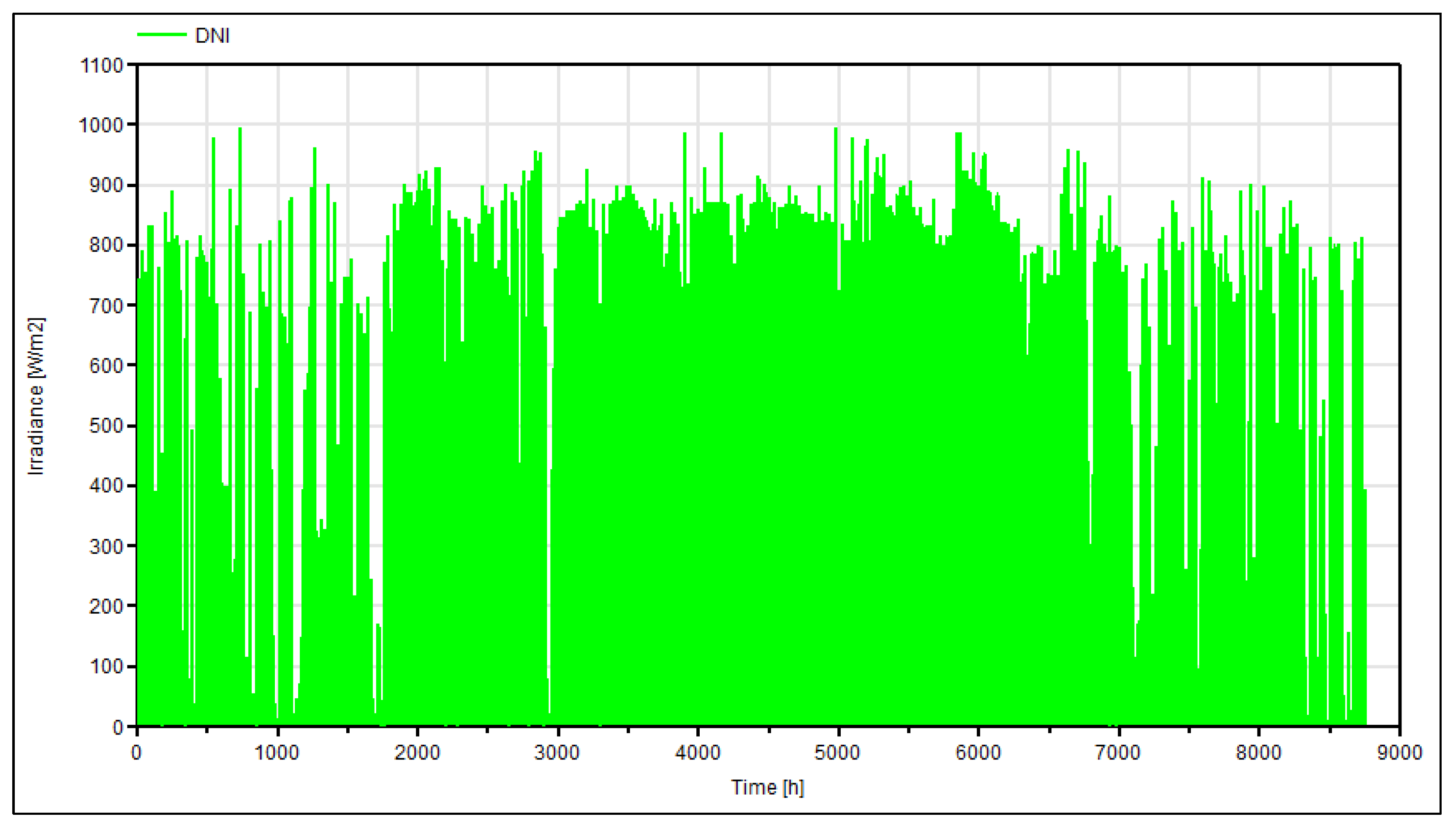Click the 1000 label on the y-axis
1456x830 pixels.
[x=101, y=125]
